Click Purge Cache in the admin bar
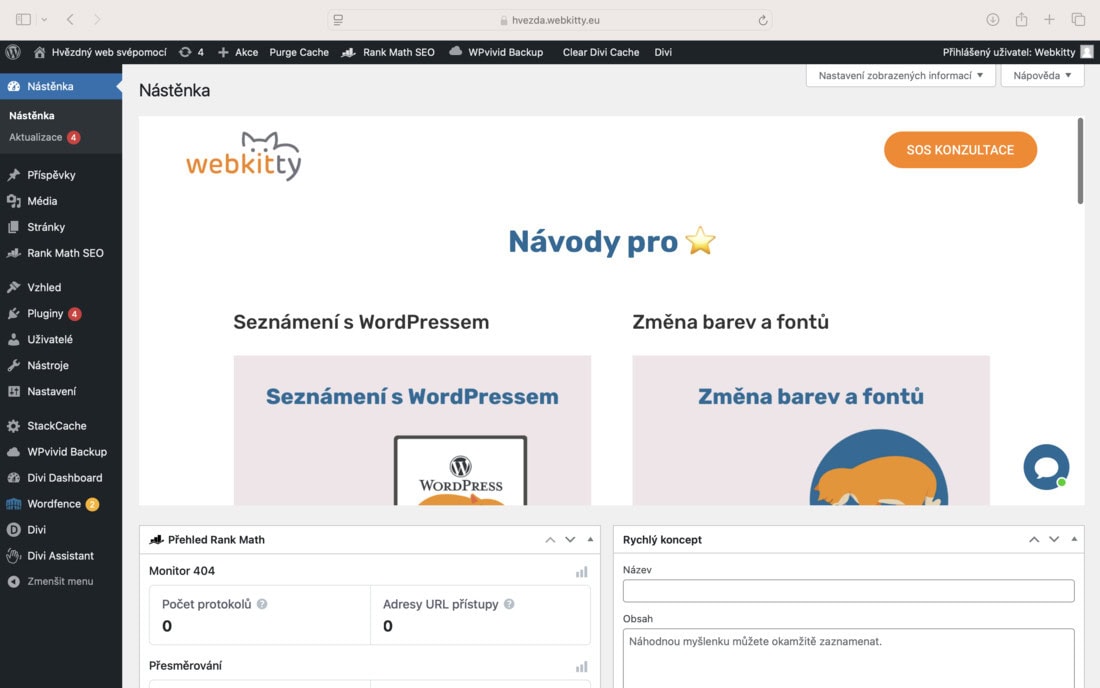This screenshot has height=688, width=1100. pos(299,52)
